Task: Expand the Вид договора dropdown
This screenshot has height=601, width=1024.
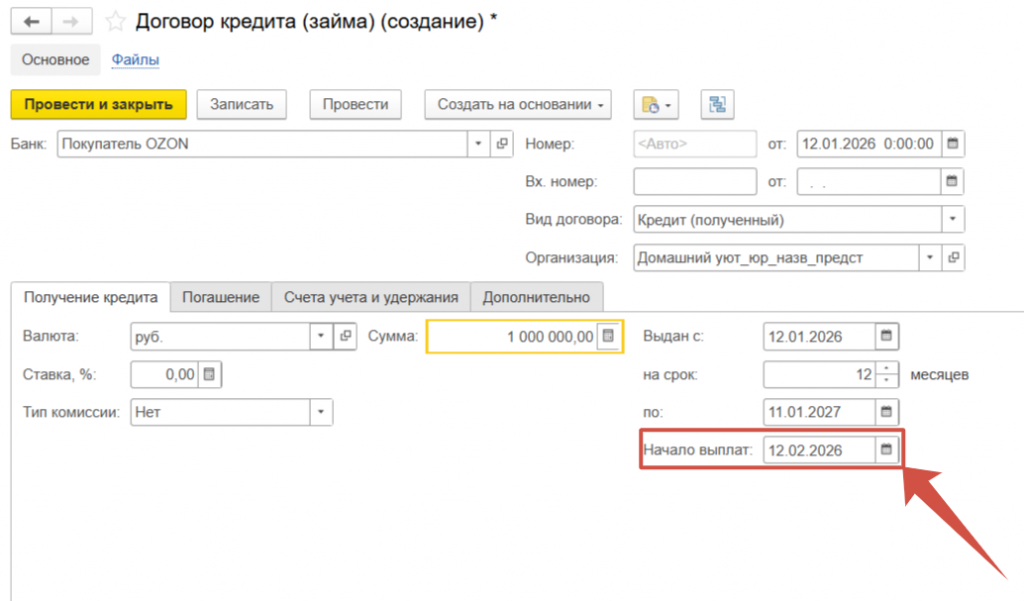Action: (953, 219)
